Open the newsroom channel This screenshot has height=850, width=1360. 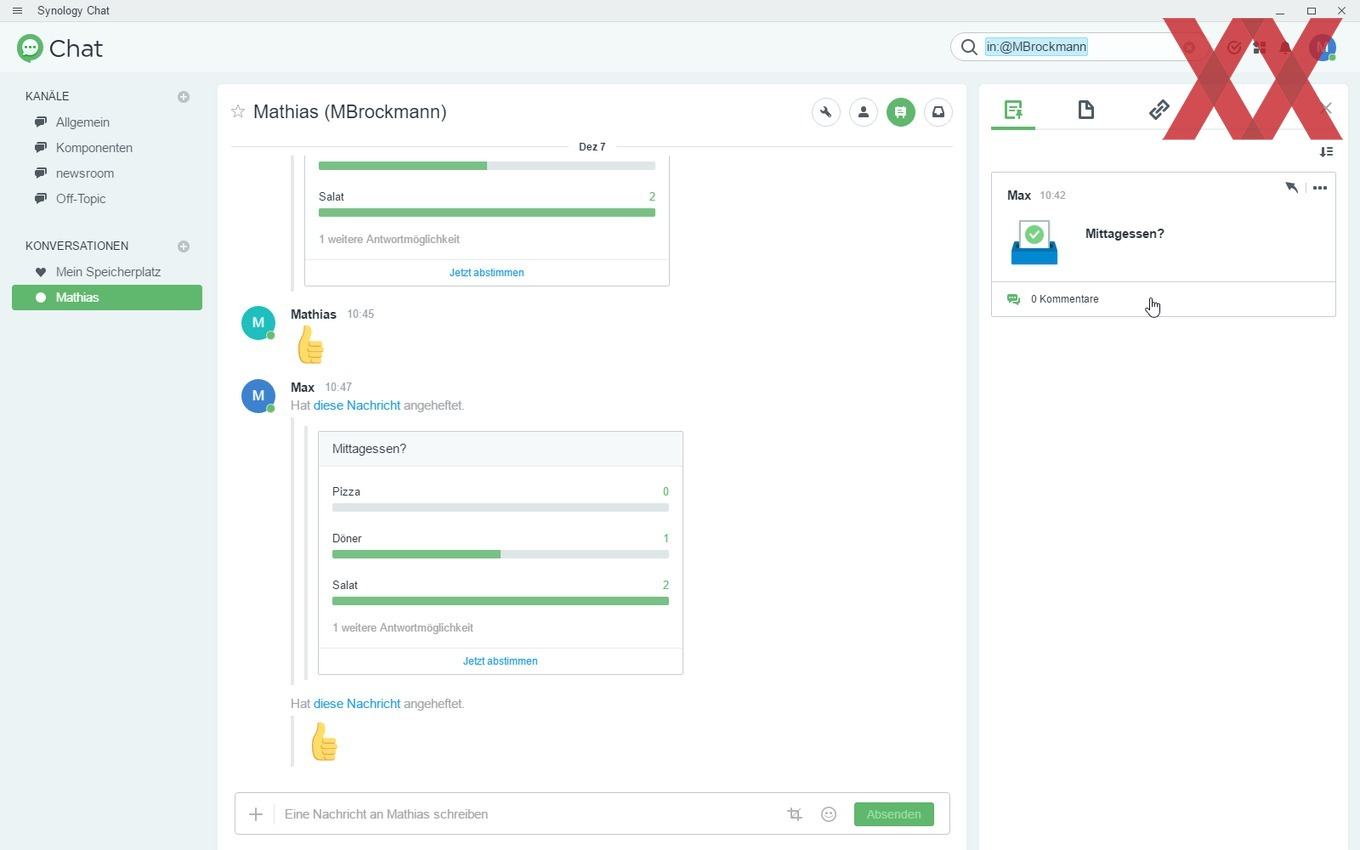(x=85, y=173)
